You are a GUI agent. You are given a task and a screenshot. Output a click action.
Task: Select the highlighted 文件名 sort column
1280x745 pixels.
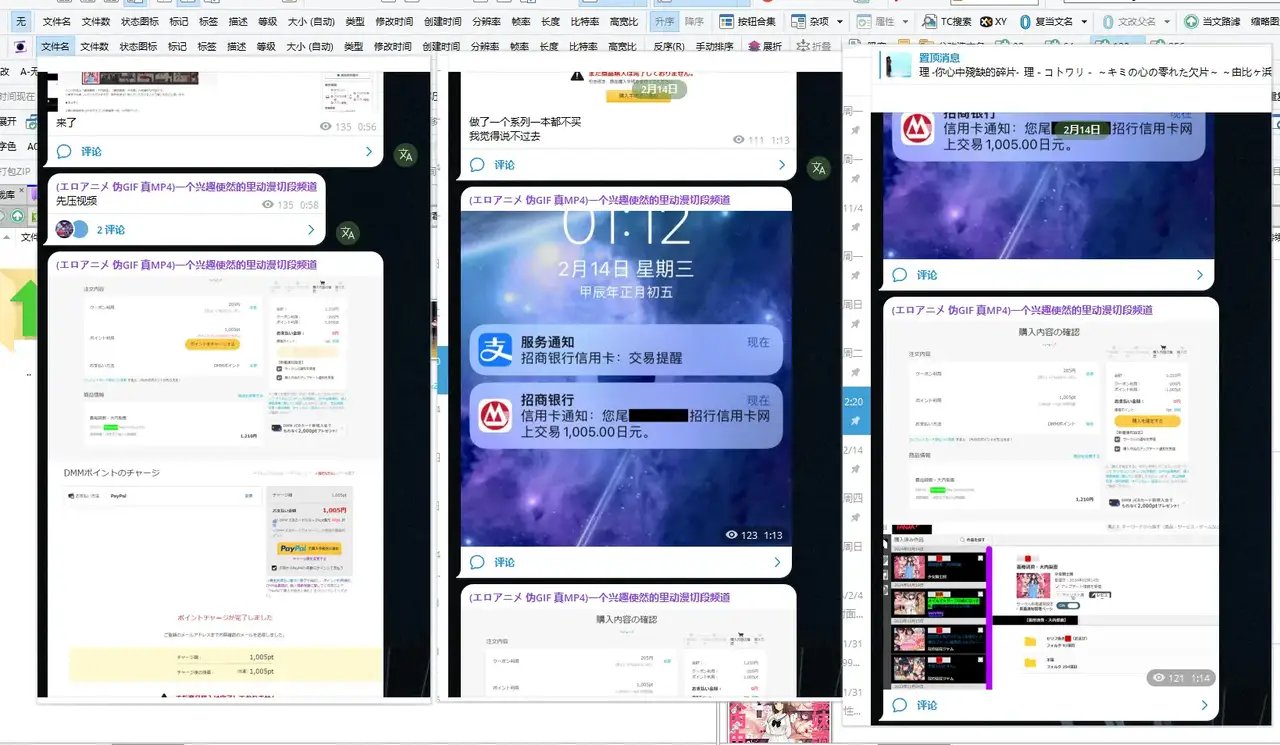pos(55,46)
